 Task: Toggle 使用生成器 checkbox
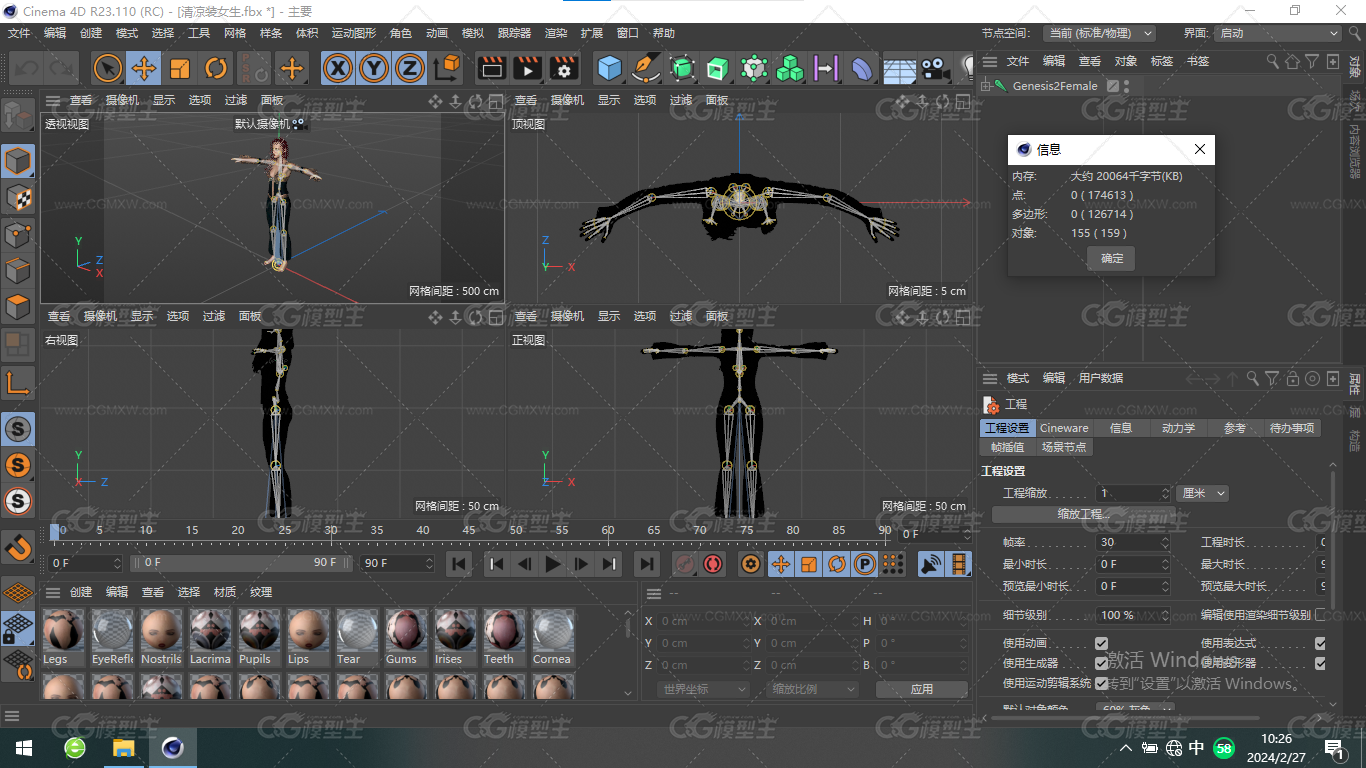1101,663
